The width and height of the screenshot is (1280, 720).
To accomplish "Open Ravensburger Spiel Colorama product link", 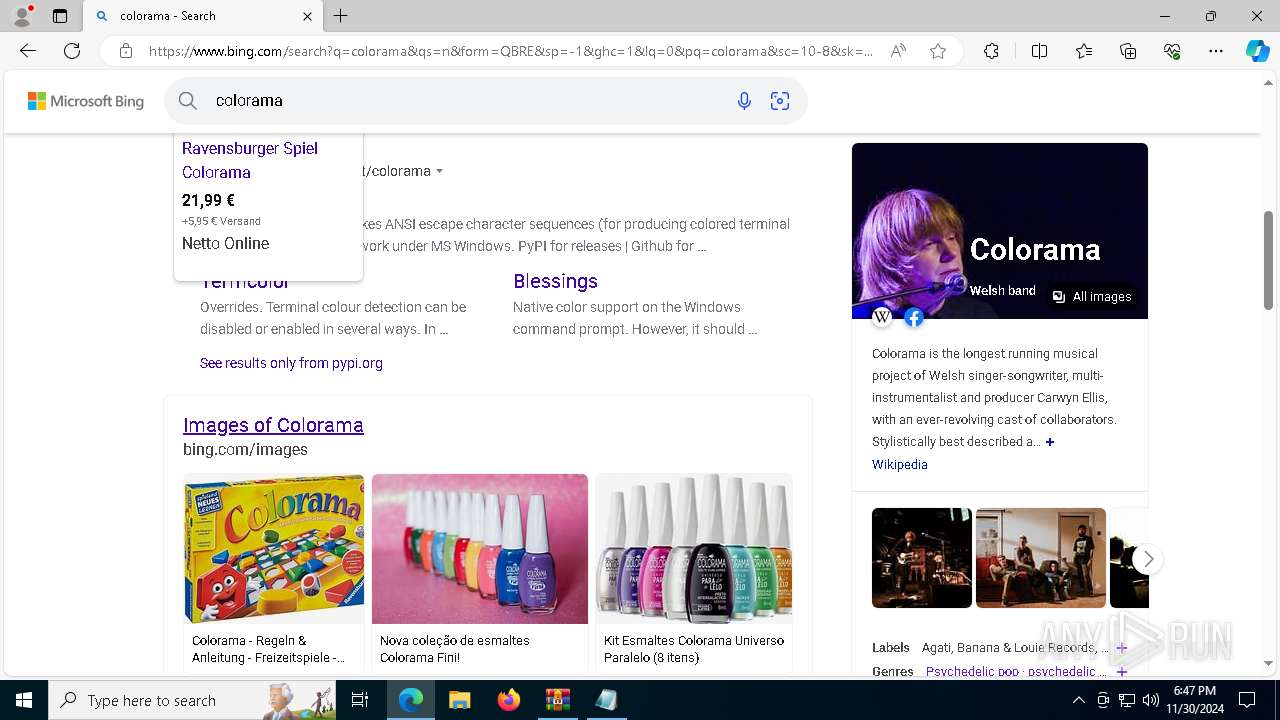I will coord(250,160).
